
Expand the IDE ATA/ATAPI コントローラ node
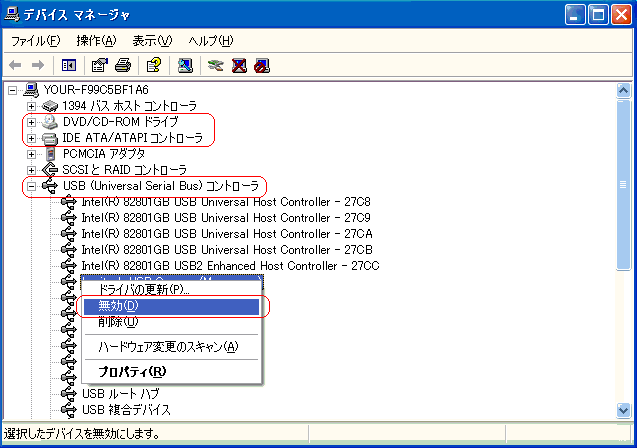(31, 139)
